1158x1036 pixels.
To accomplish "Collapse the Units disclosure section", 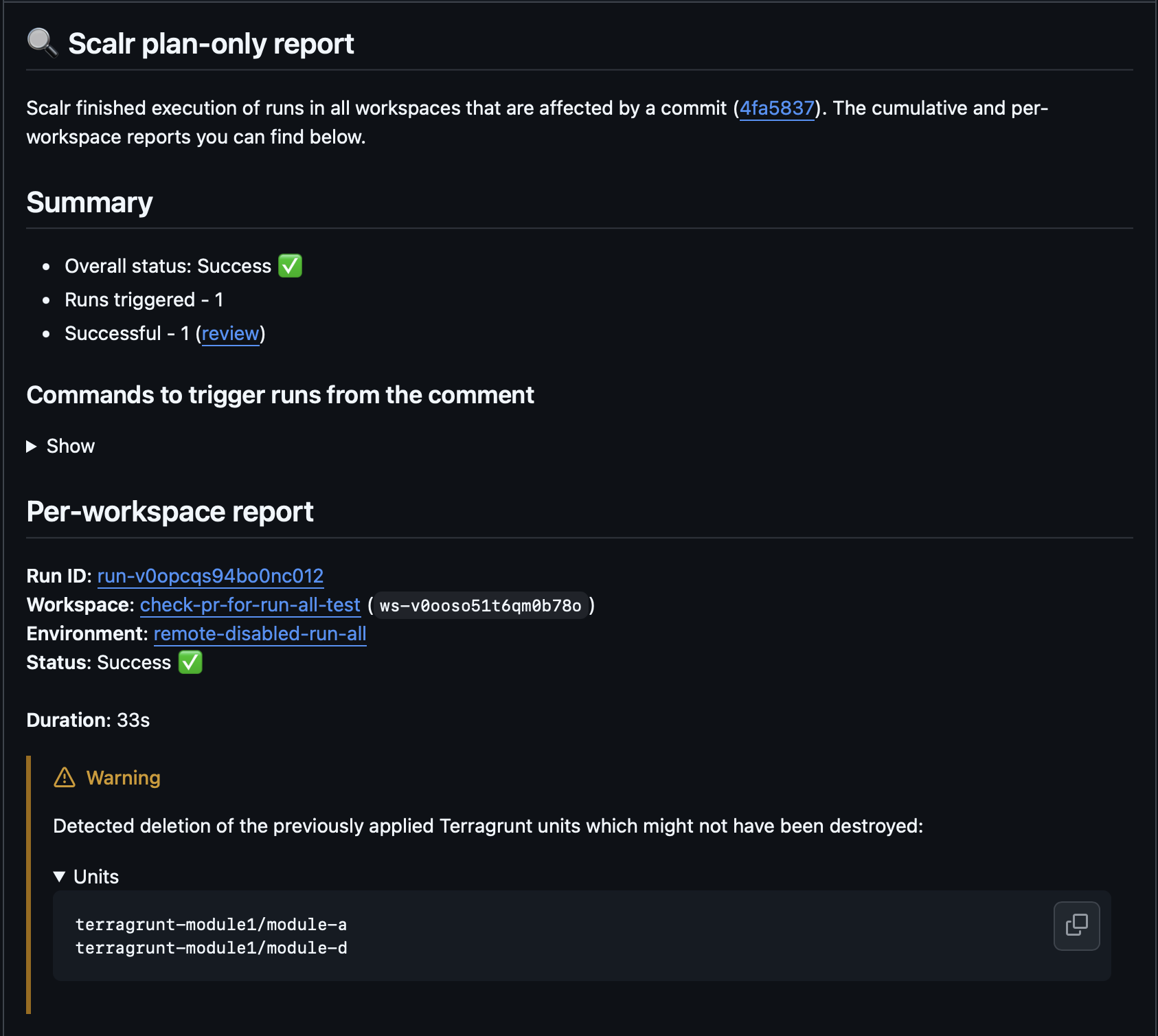I will 60,877.
